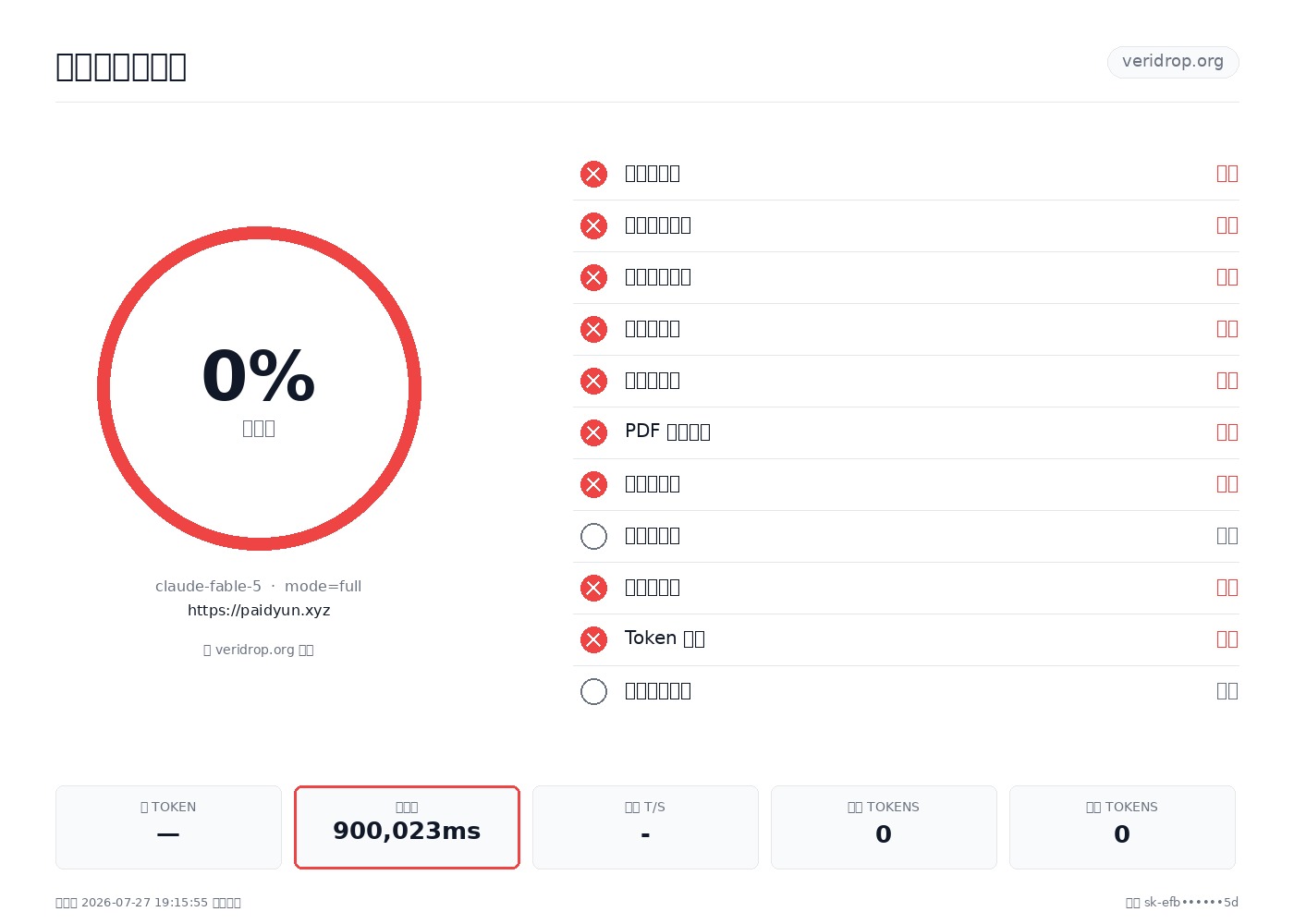
Task: Open the veridrop.org badge in the header
Action: [1173, 62]
